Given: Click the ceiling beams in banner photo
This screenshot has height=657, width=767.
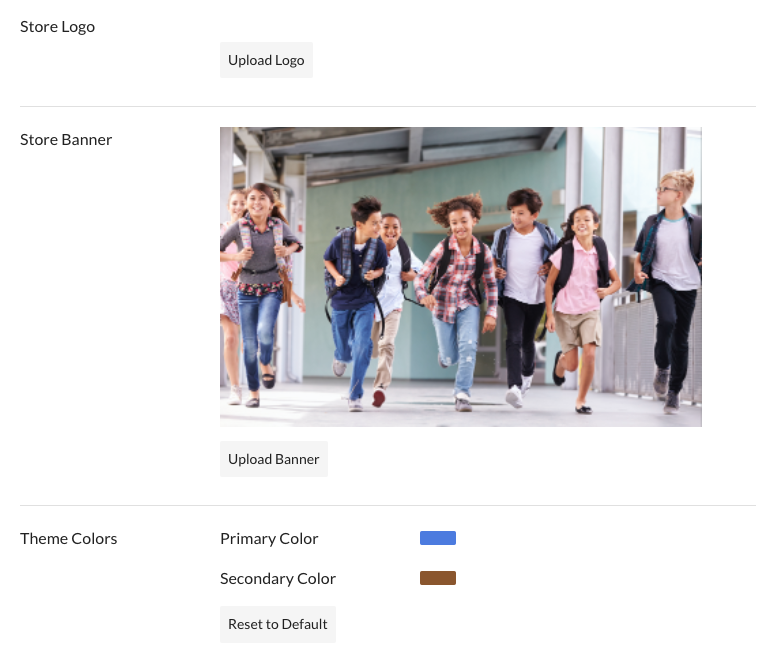Looking at the screenshot, I should pos(400,143).
